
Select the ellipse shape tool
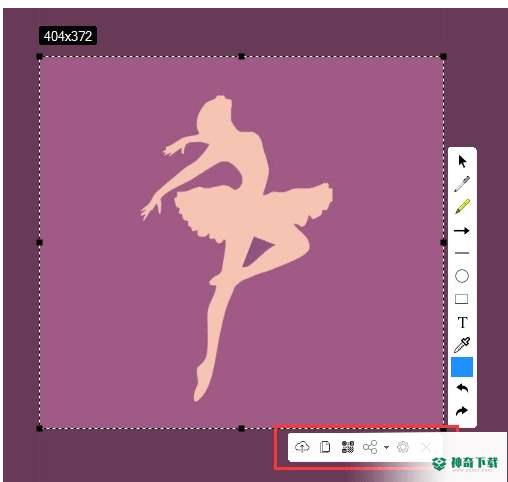pyautogui.click(x=462, y=276)
